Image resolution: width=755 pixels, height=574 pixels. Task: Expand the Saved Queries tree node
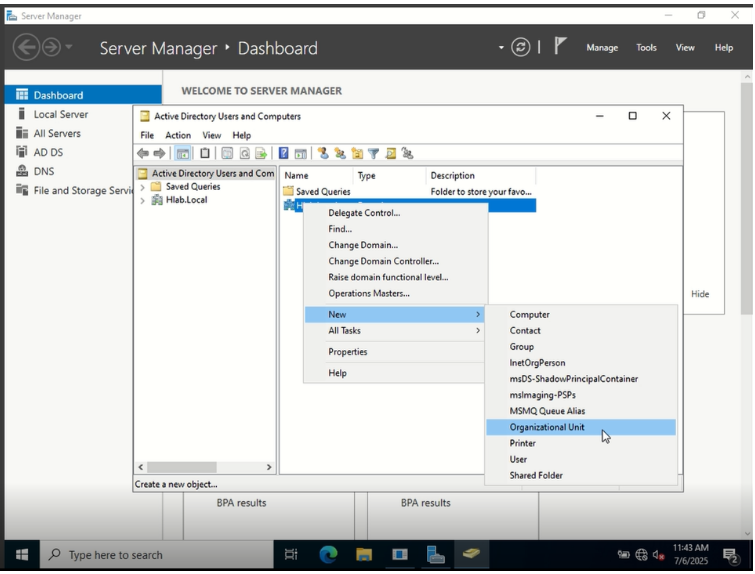pos(143,187)
